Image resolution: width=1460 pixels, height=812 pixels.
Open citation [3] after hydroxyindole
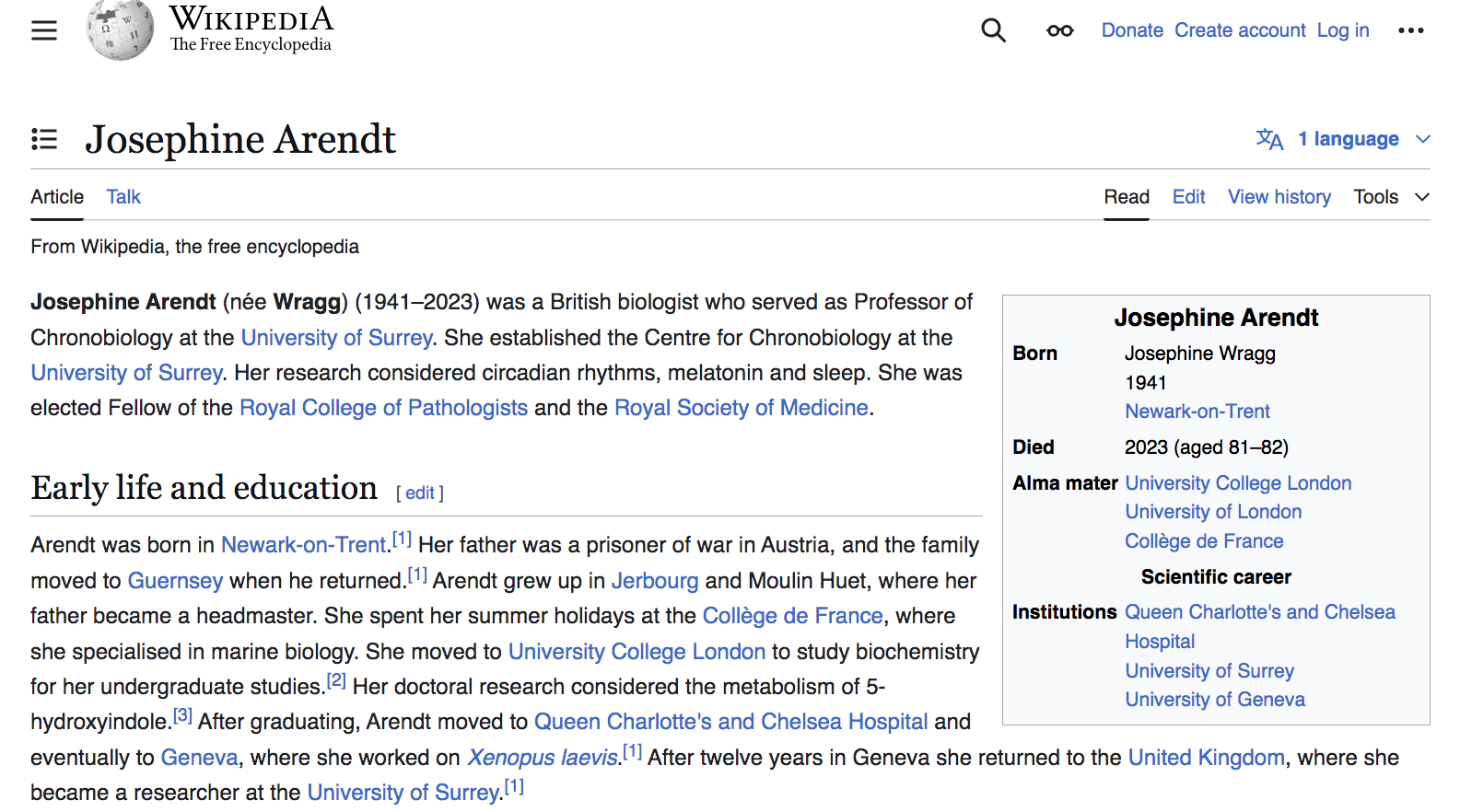tap(182, 716)
